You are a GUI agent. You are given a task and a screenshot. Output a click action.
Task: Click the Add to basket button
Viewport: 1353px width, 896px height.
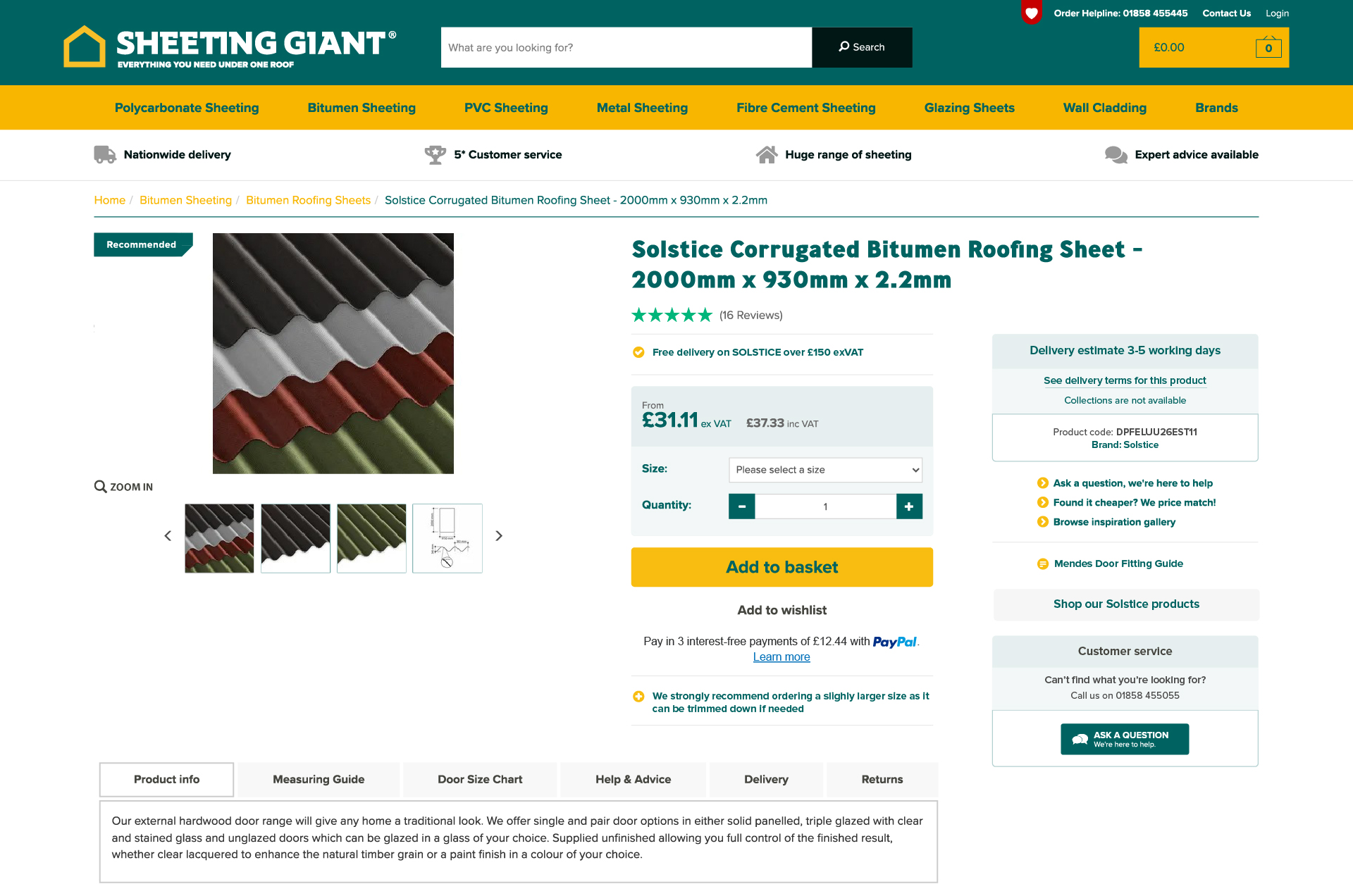coord(781,567)
